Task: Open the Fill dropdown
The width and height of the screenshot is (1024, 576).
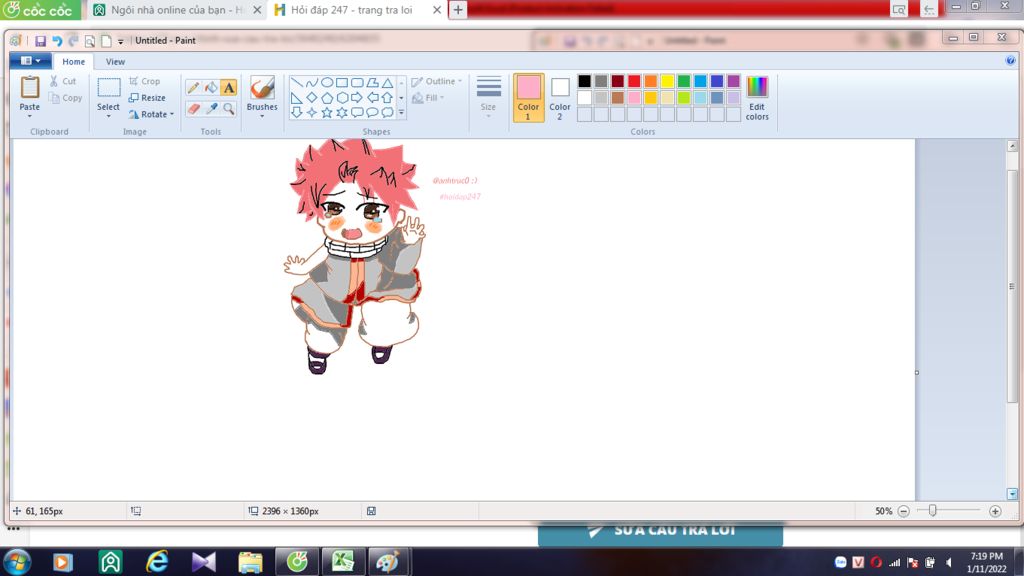Action: point(428,98)
